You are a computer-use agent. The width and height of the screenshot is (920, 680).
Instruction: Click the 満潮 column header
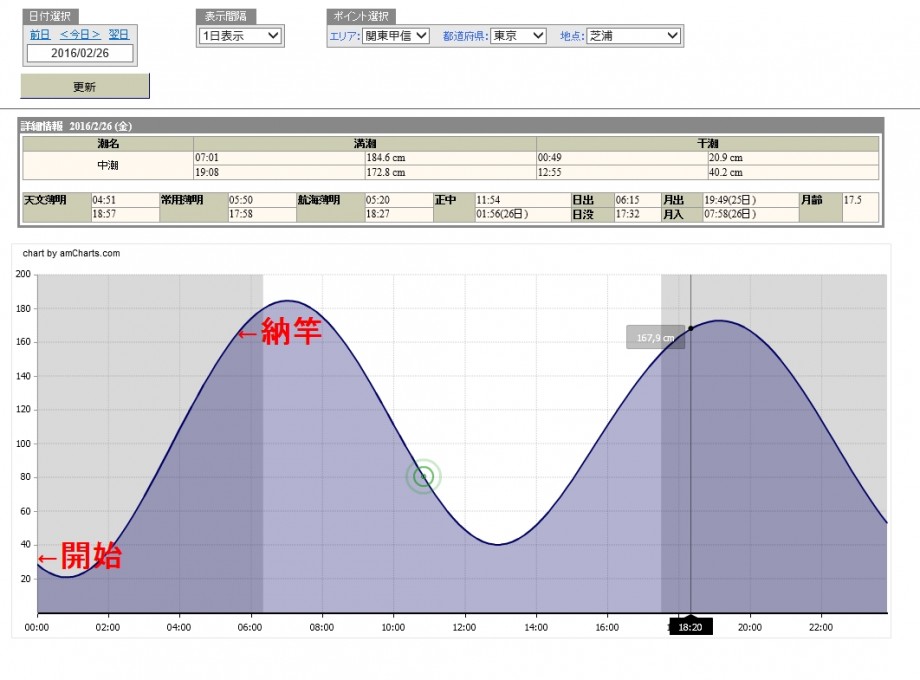[365, 144]
